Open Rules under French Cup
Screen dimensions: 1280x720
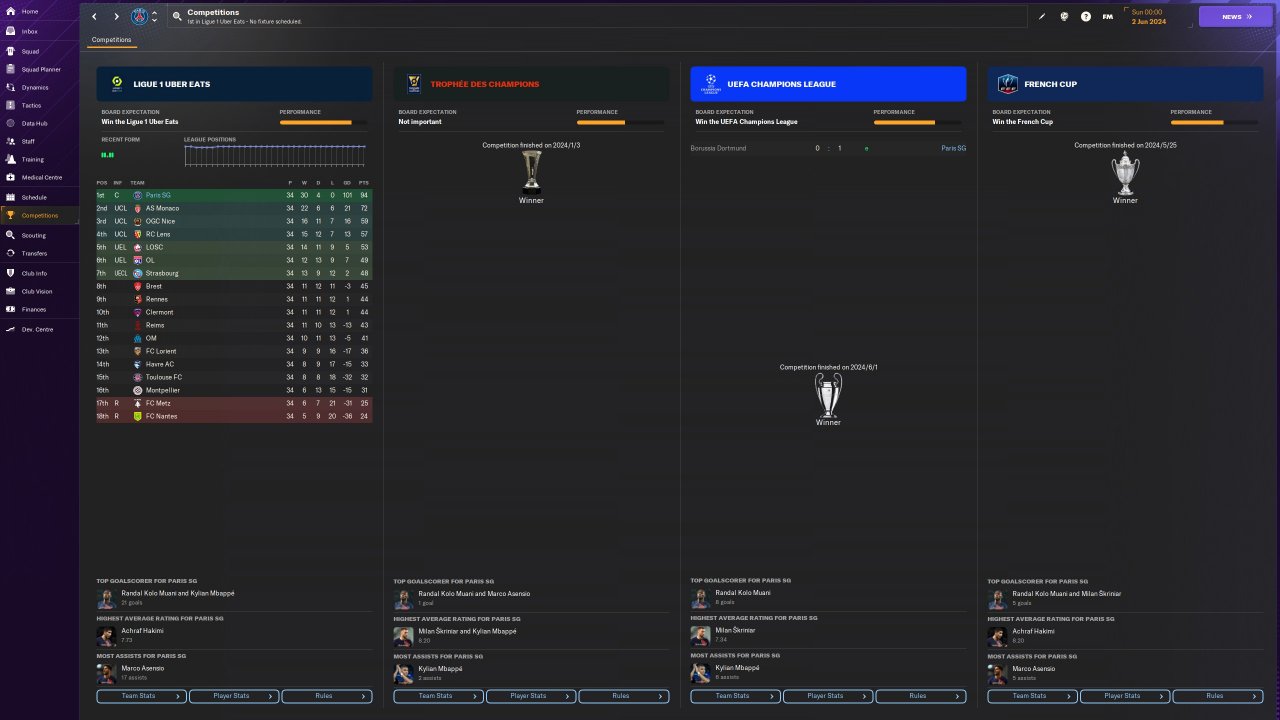pyautogui.click(x=1218, y=696)
